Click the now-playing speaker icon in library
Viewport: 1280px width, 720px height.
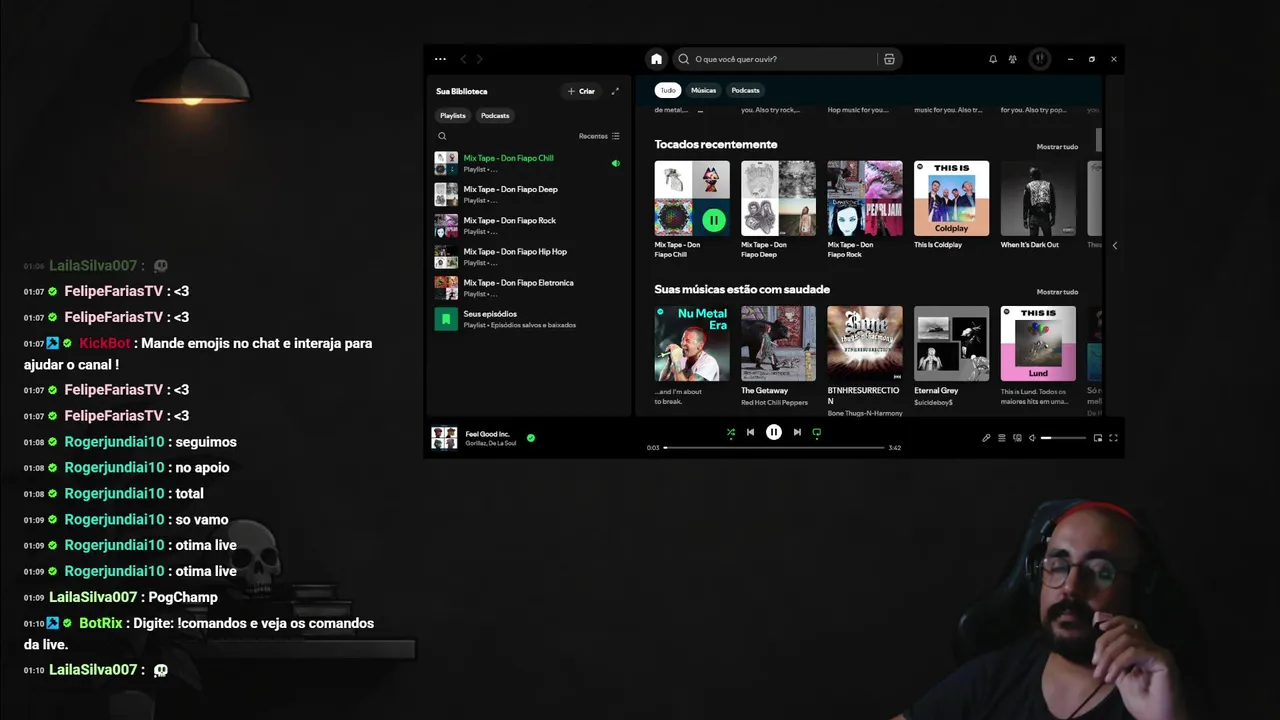[x=615, y=163]
